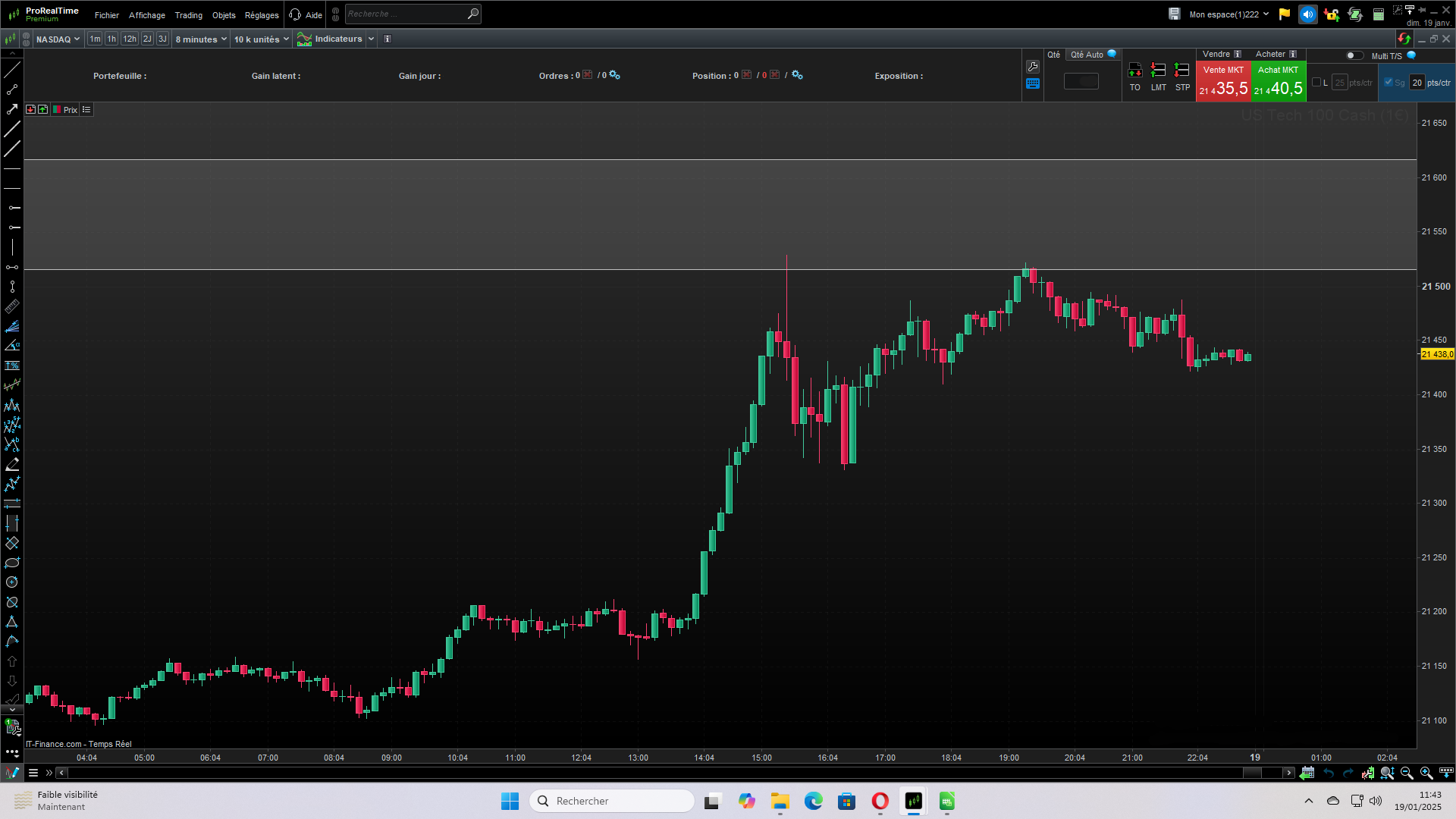Open the 10 k unités dropdown
Image resolution: width=1456 pixels, height=819 pixels.
coord(261,39)
